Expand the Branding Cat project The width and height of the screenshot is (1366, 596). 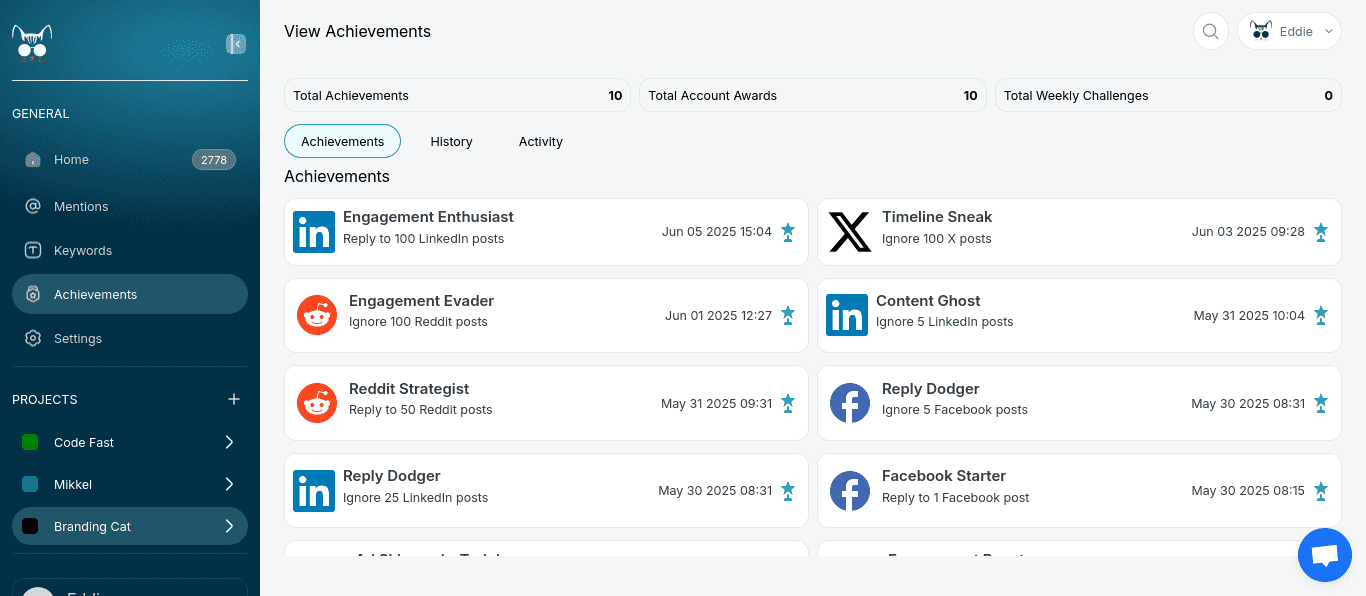229,526
